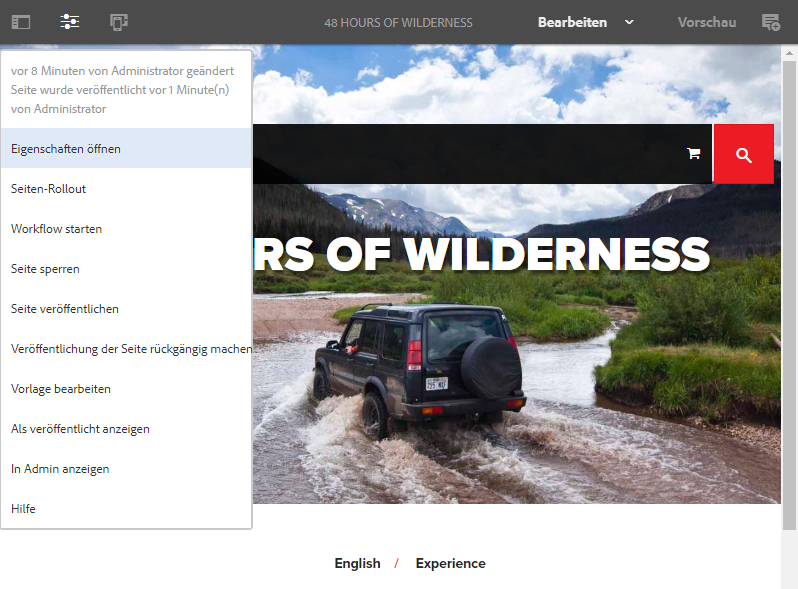Select Seite veröffentlichen
The width and height of the screenshot is (798, 589).
(126, 309)
